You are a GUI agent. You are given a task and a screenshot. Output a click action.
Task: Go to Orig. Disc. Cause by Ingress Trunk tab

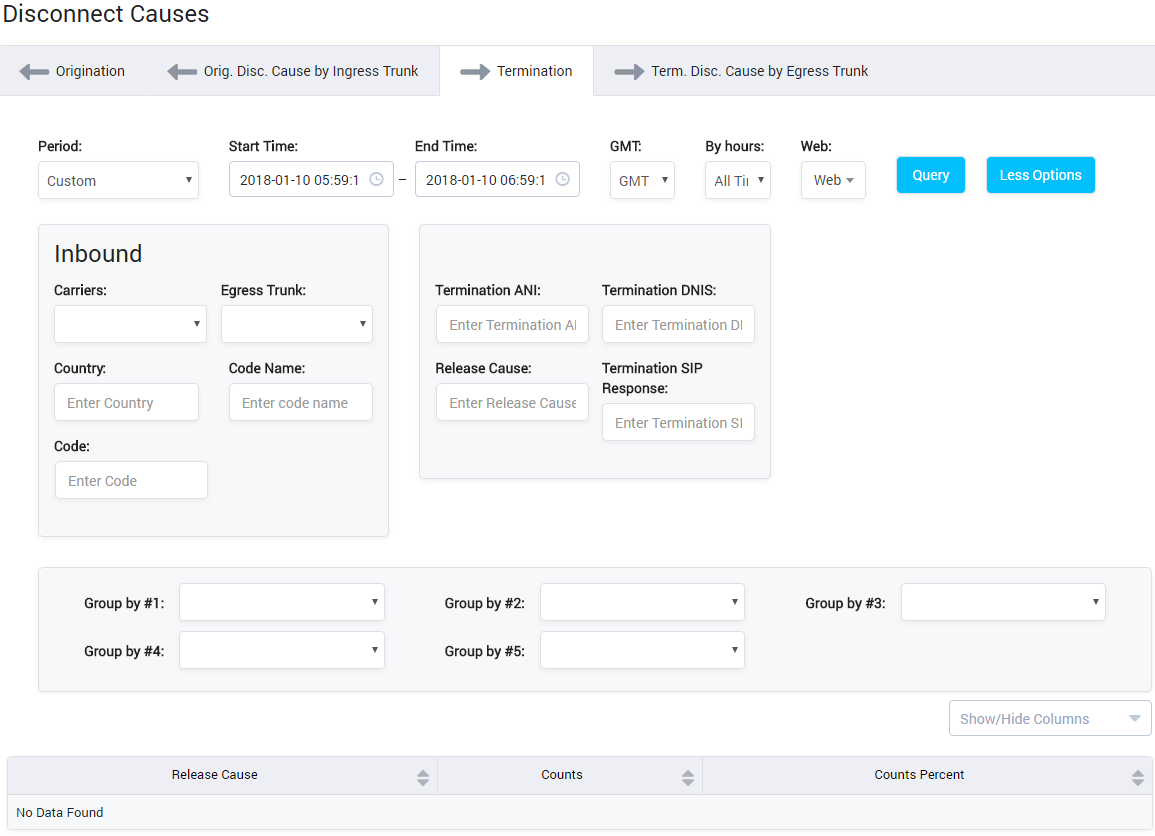[x=293, y=71]
